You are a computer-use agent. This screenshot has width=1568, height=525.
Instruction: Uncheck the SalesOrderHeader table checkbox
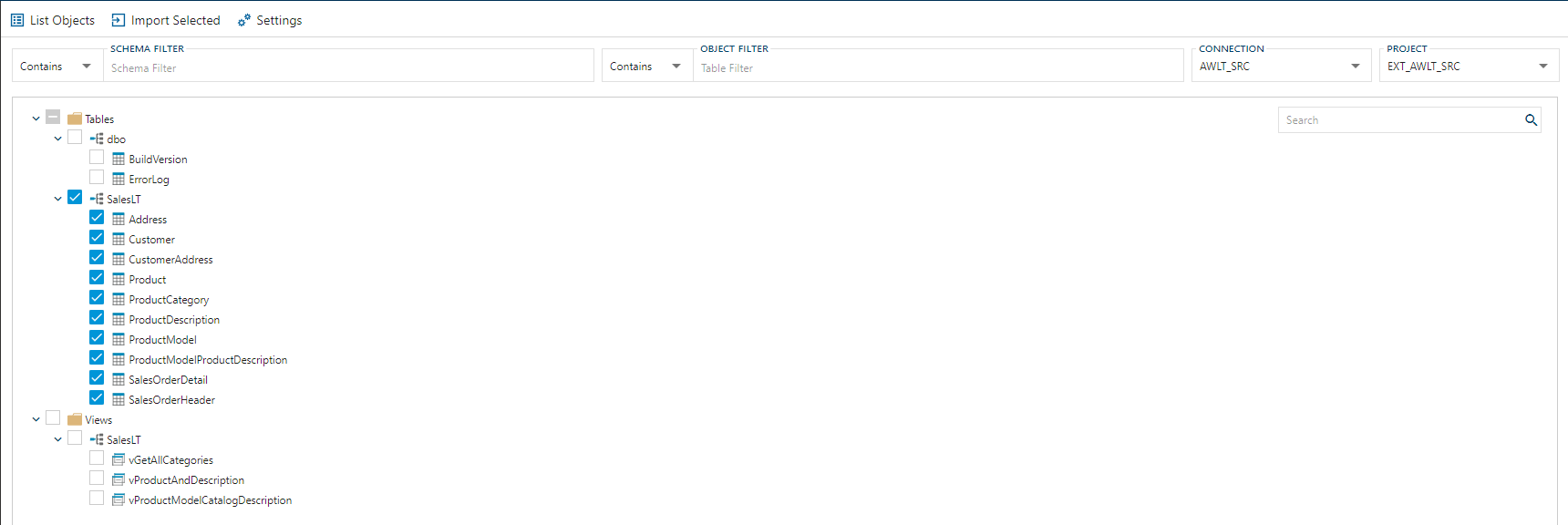coord(97,398)
